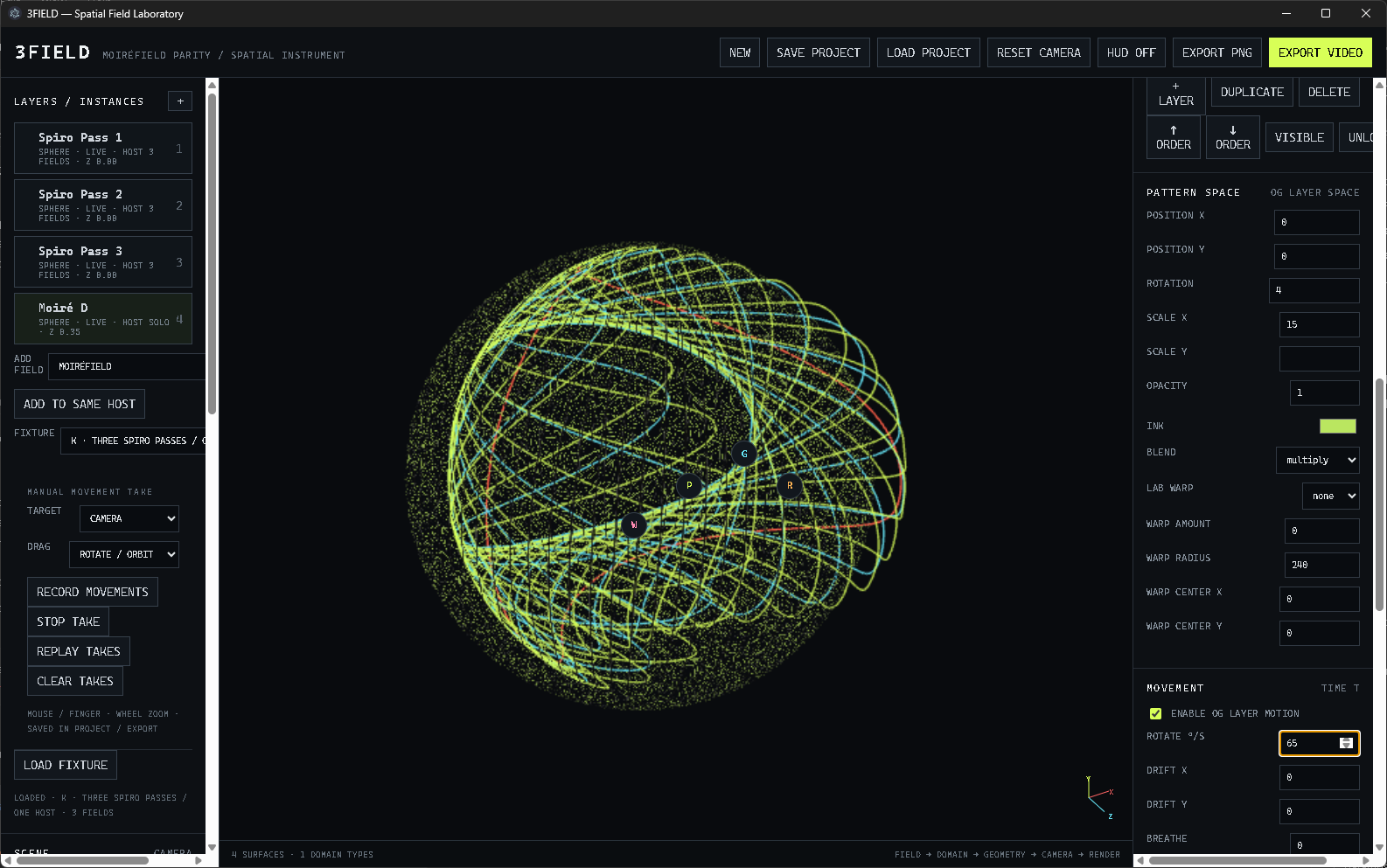This screenshot has height=868, width=1387.
Task: Click the WARP RADIUS input field
Action: 1321,565
